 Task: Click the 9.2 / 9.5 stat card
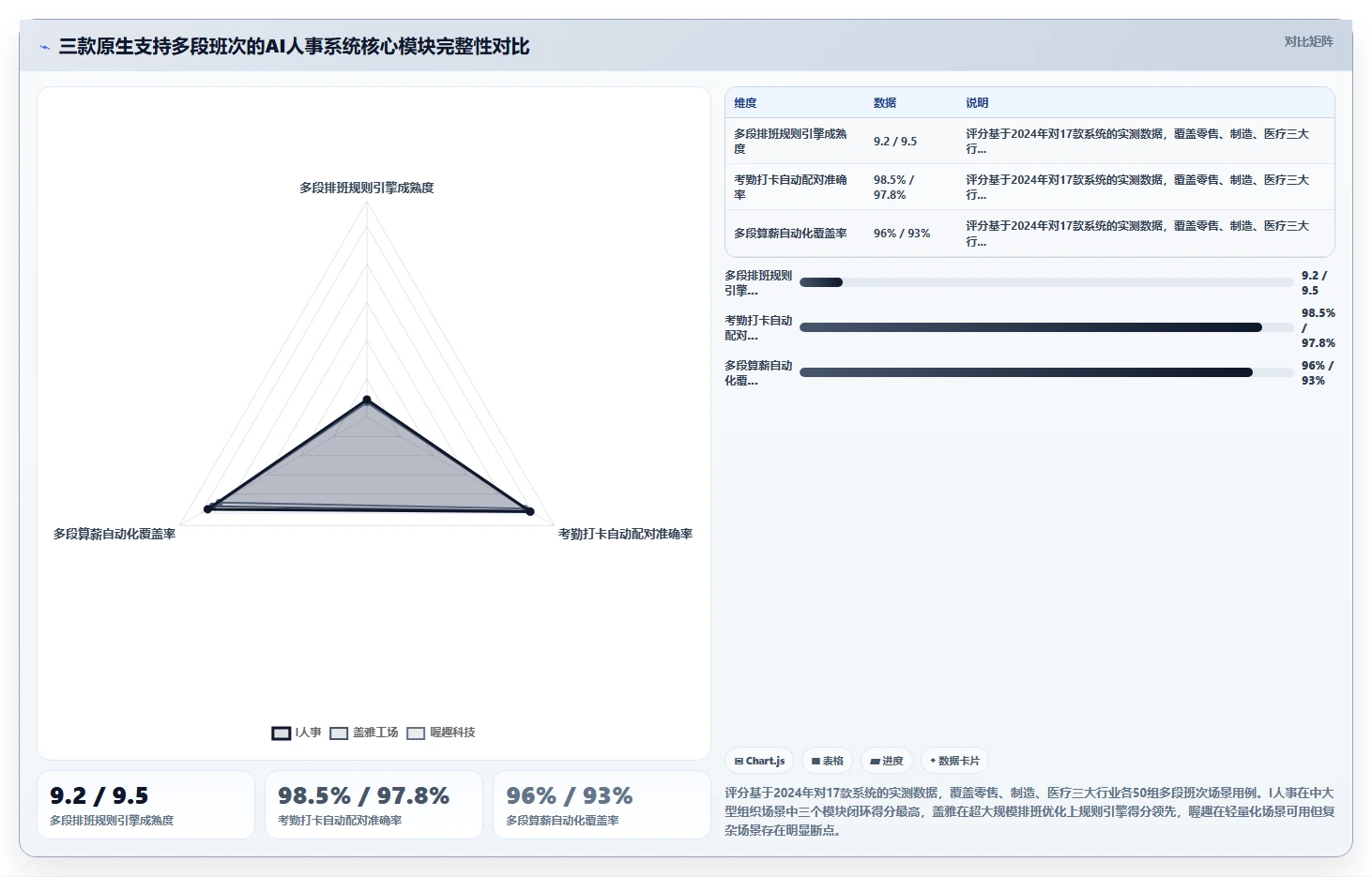pos(145,805)
